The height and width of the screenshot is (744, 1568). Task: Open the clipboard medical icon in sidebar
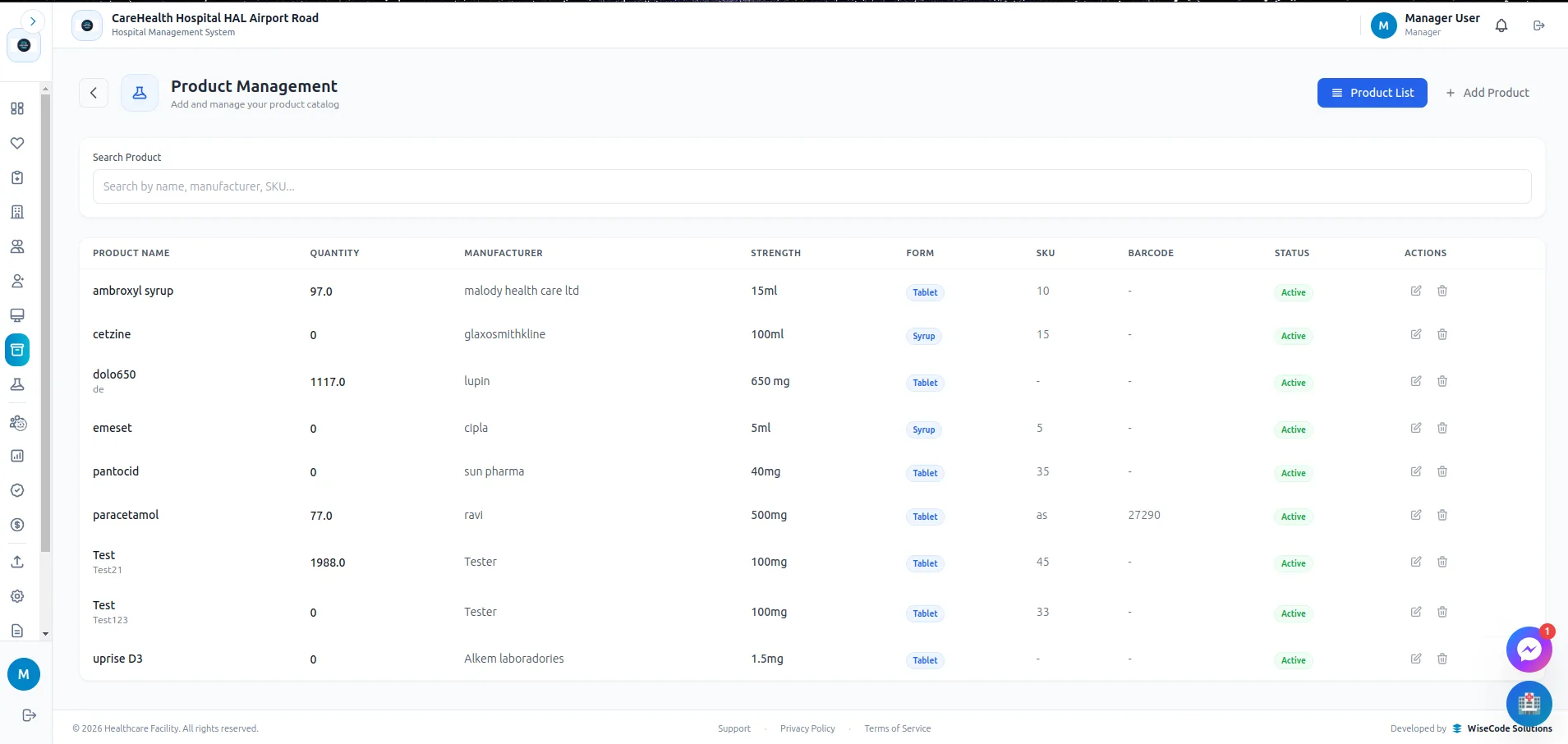pyautogui.click(x=17, y=177)
